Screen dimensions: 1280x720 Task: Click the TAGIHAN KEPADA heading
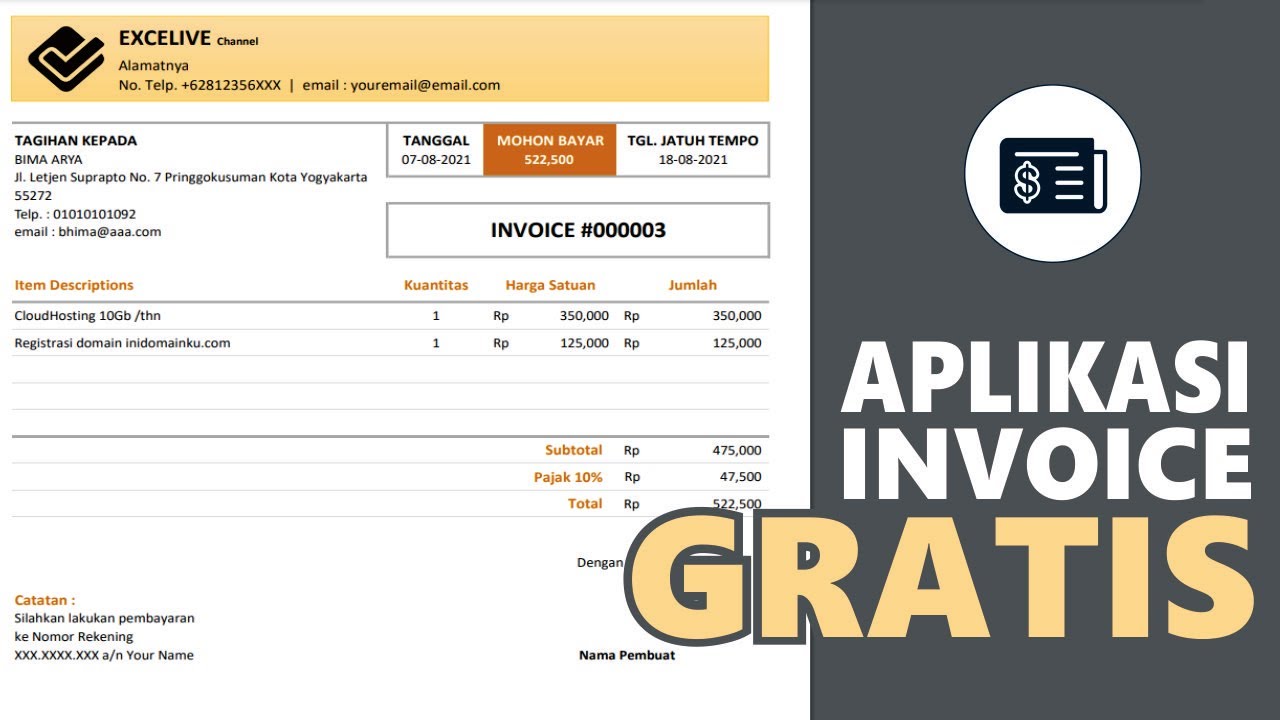pyautogui.click(x=76, y=141)
